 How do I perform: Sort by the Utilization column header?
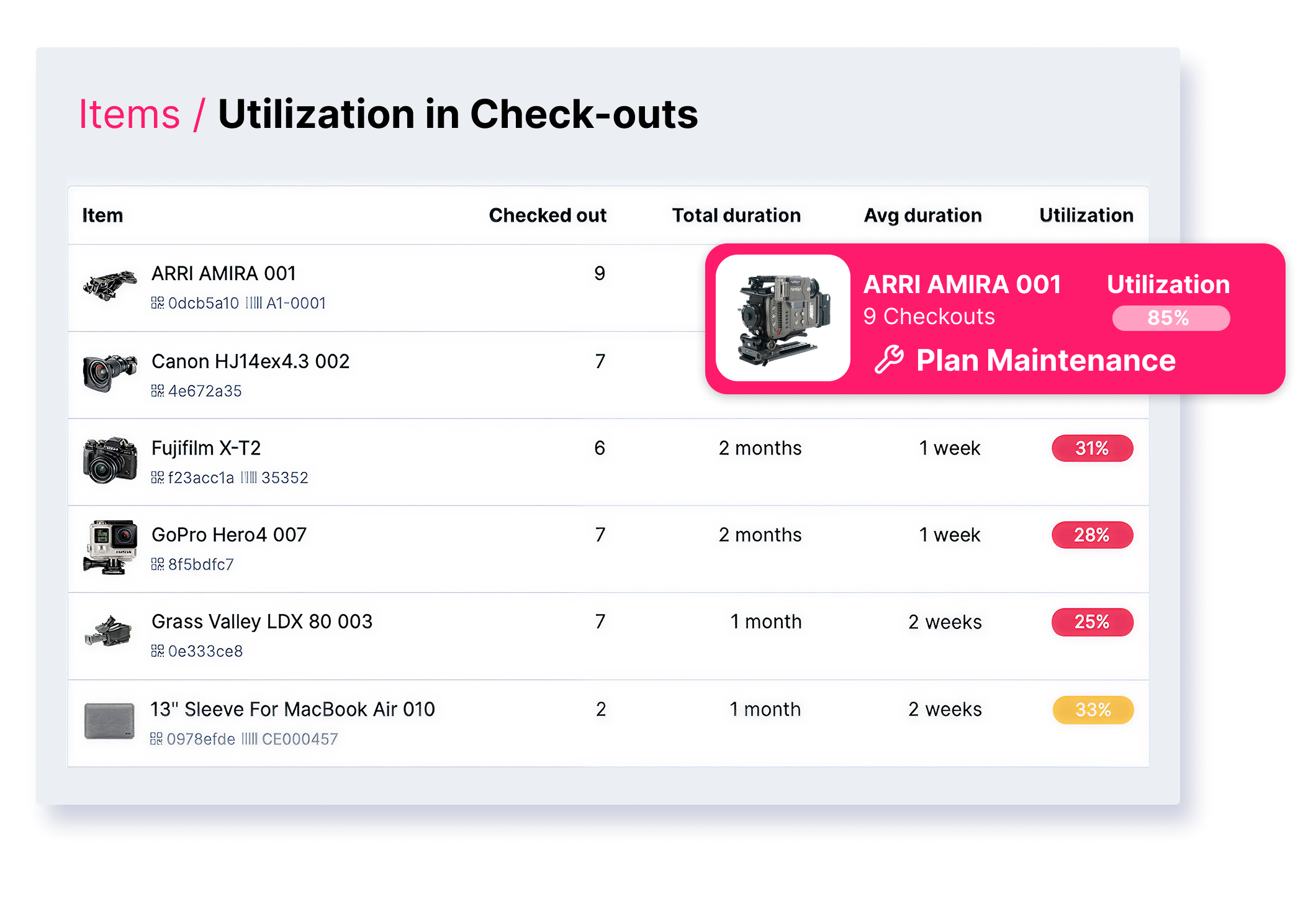[x=1086, y=215]
